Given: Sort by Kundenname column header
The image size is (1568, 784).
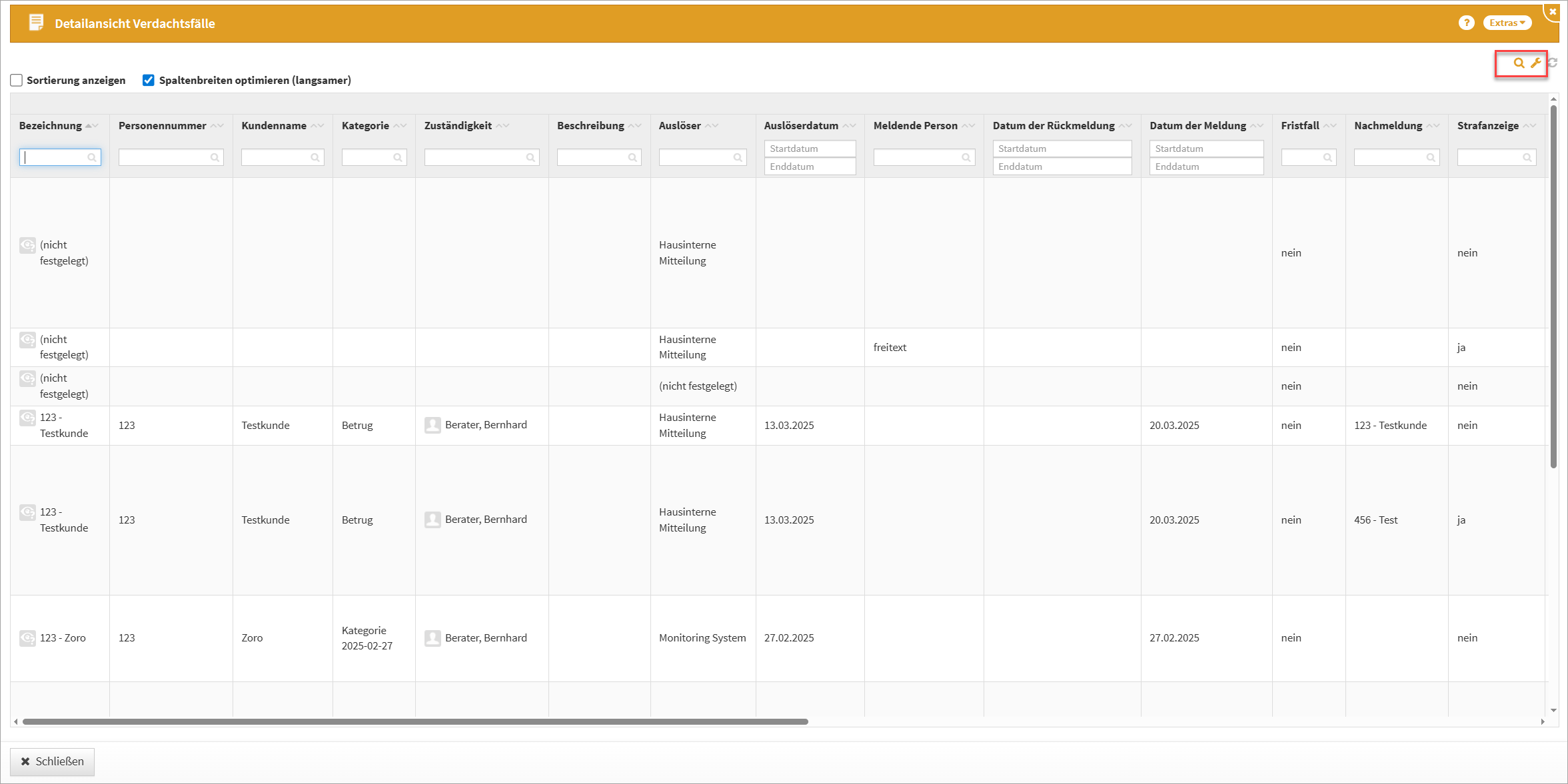Looking at the screenshot, I should click(274, 126).
